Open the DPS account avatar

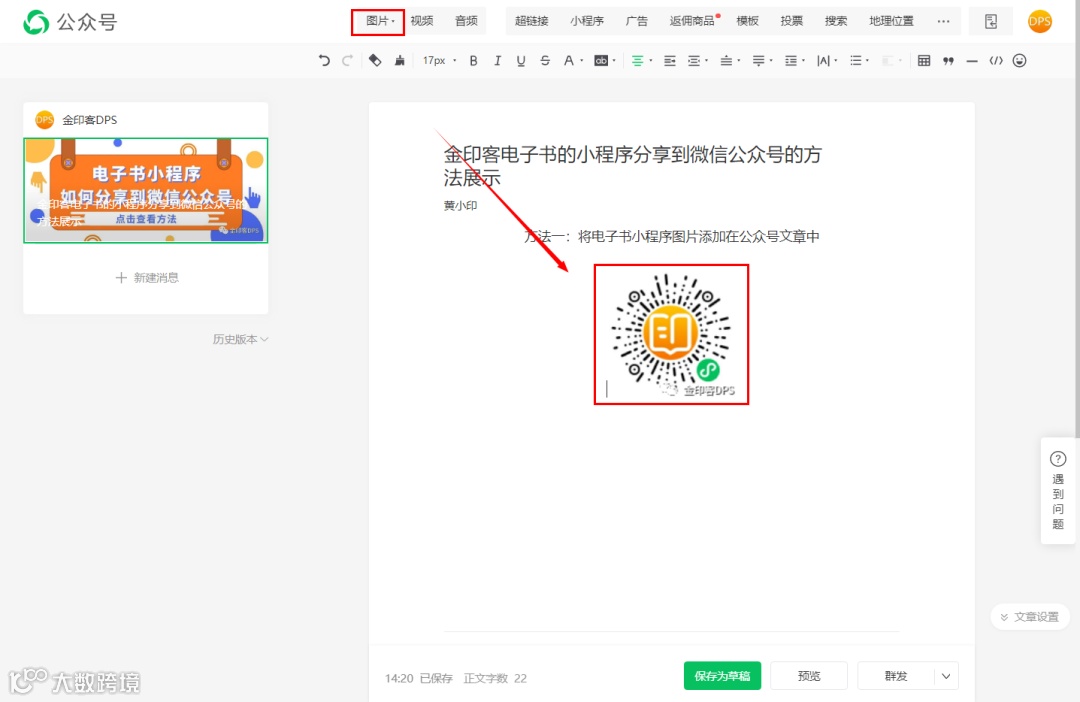(x=1039, y=21)
